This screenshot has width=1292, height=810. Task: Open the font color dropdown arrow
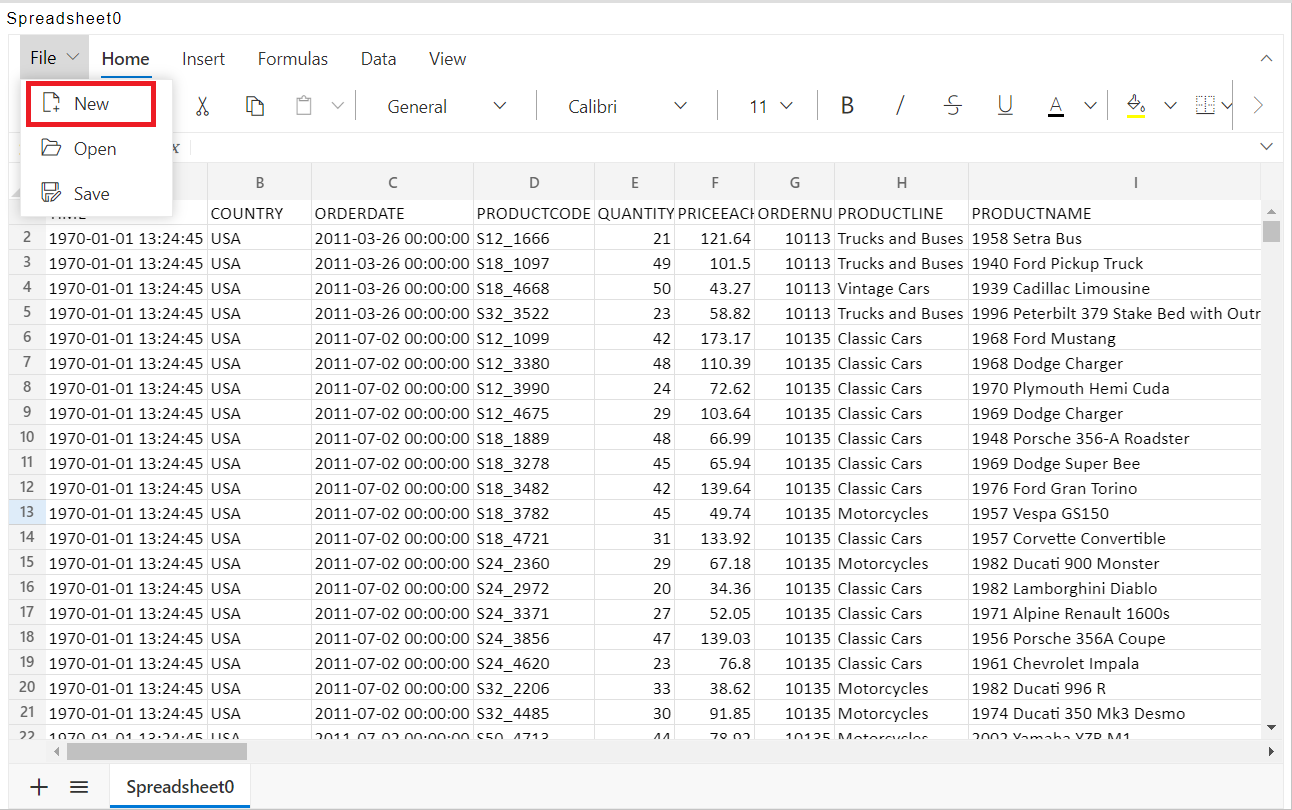click(1090, 106)
